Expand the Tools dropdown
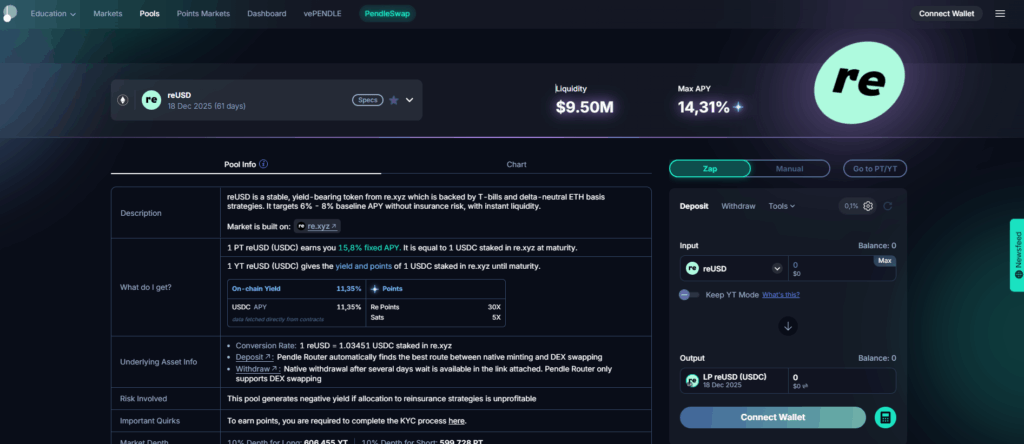 (x=781, y=206)
